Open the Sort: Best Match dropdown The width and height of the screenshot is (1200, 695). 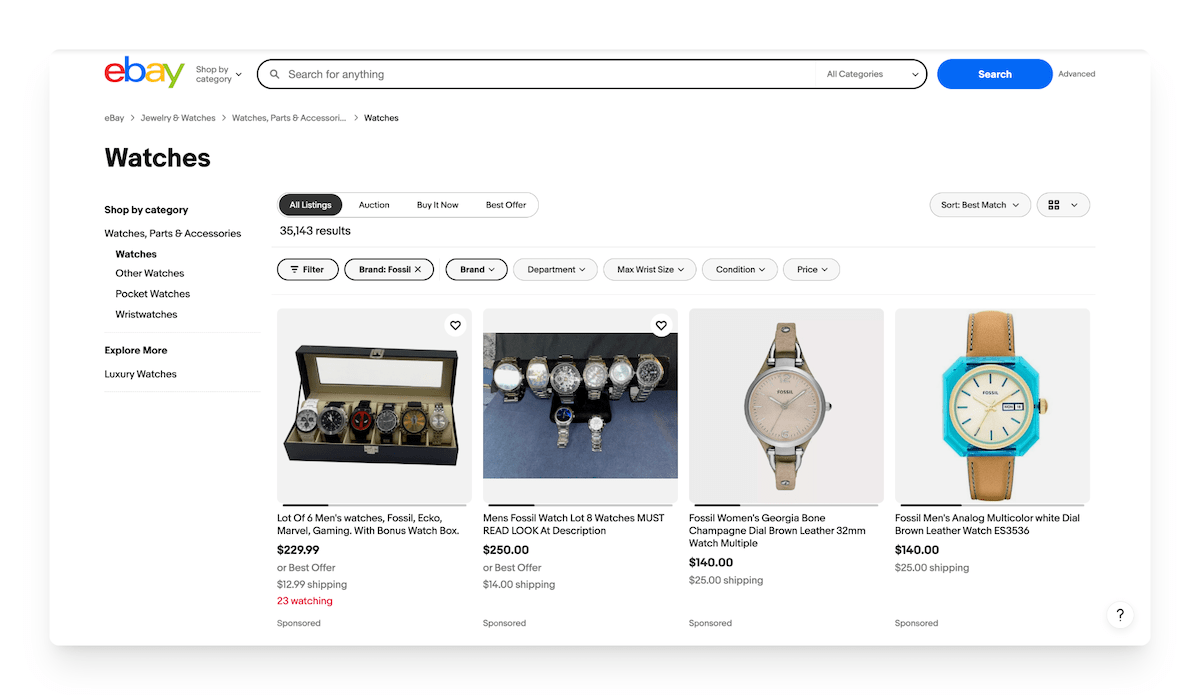[980, 205]
